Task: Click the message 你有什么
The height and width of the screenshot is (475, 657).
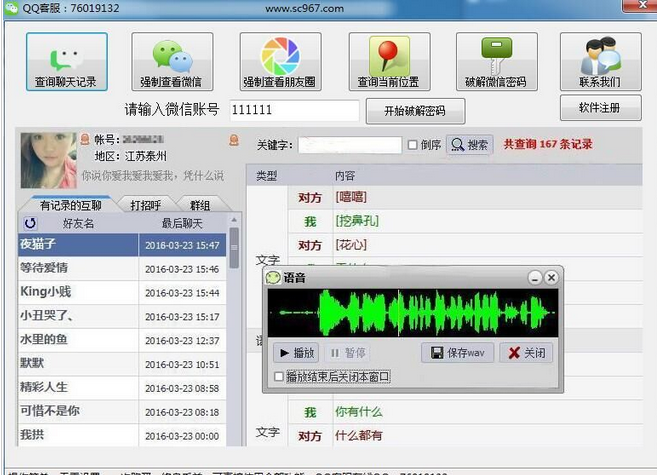Action: coord(359,412)
